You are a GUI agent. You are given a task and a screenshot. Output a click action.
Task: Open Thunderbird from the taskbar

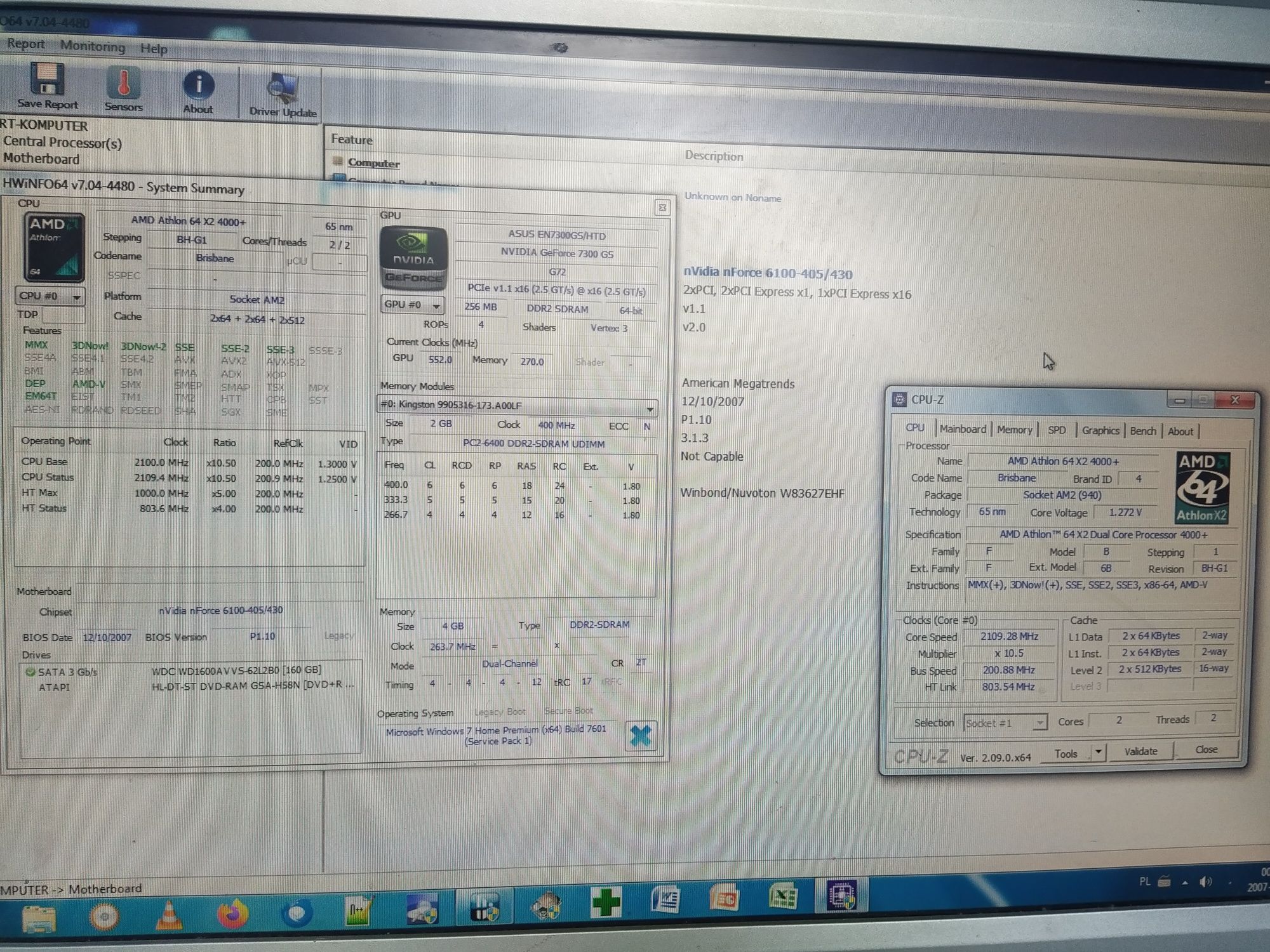[297, 912]
